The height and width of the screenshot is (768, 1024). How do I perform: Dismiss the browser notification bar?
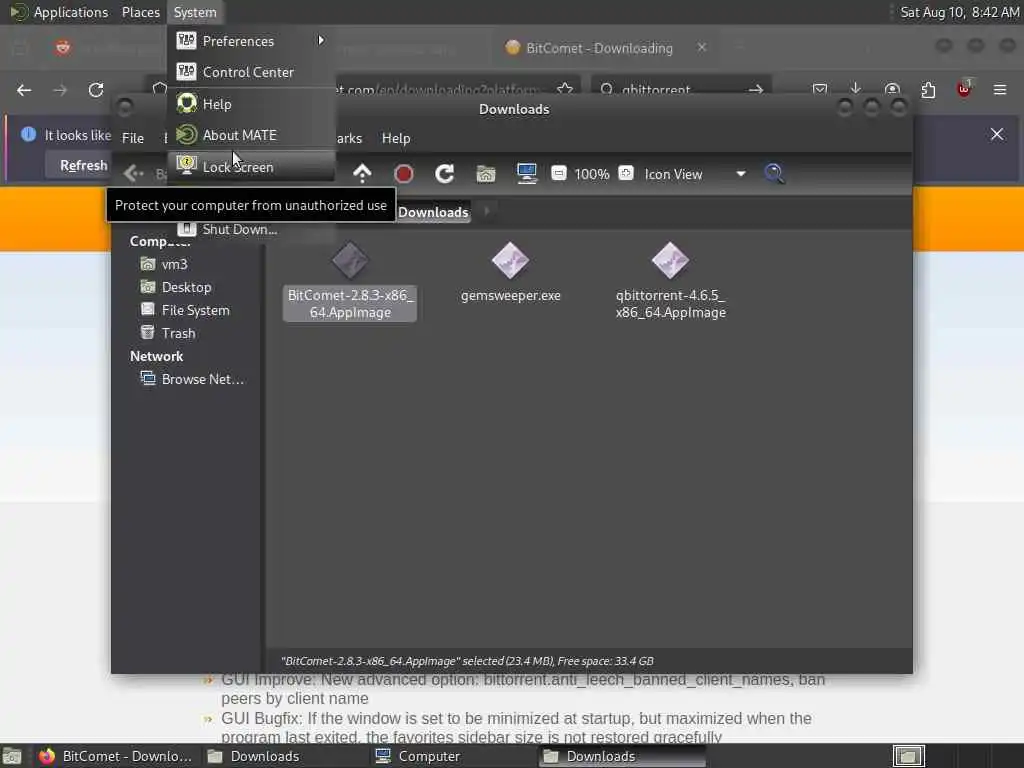point(997,135)
